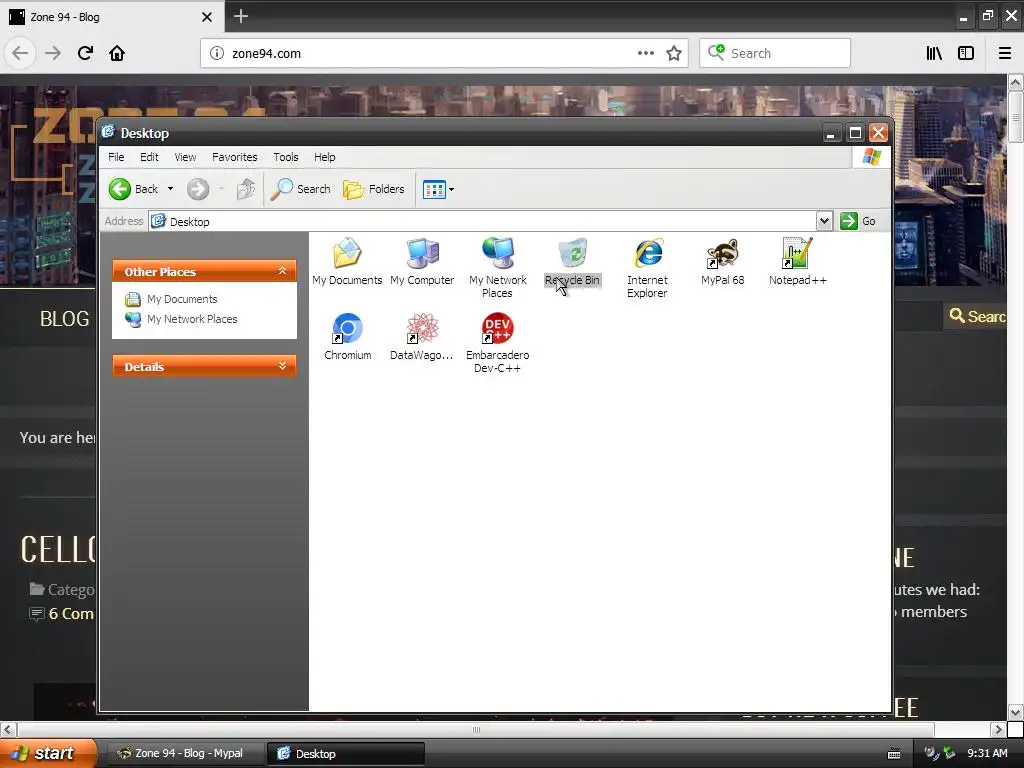
Task: Click the horizontal scrollbar right arrow
Action: coord(998,729)
